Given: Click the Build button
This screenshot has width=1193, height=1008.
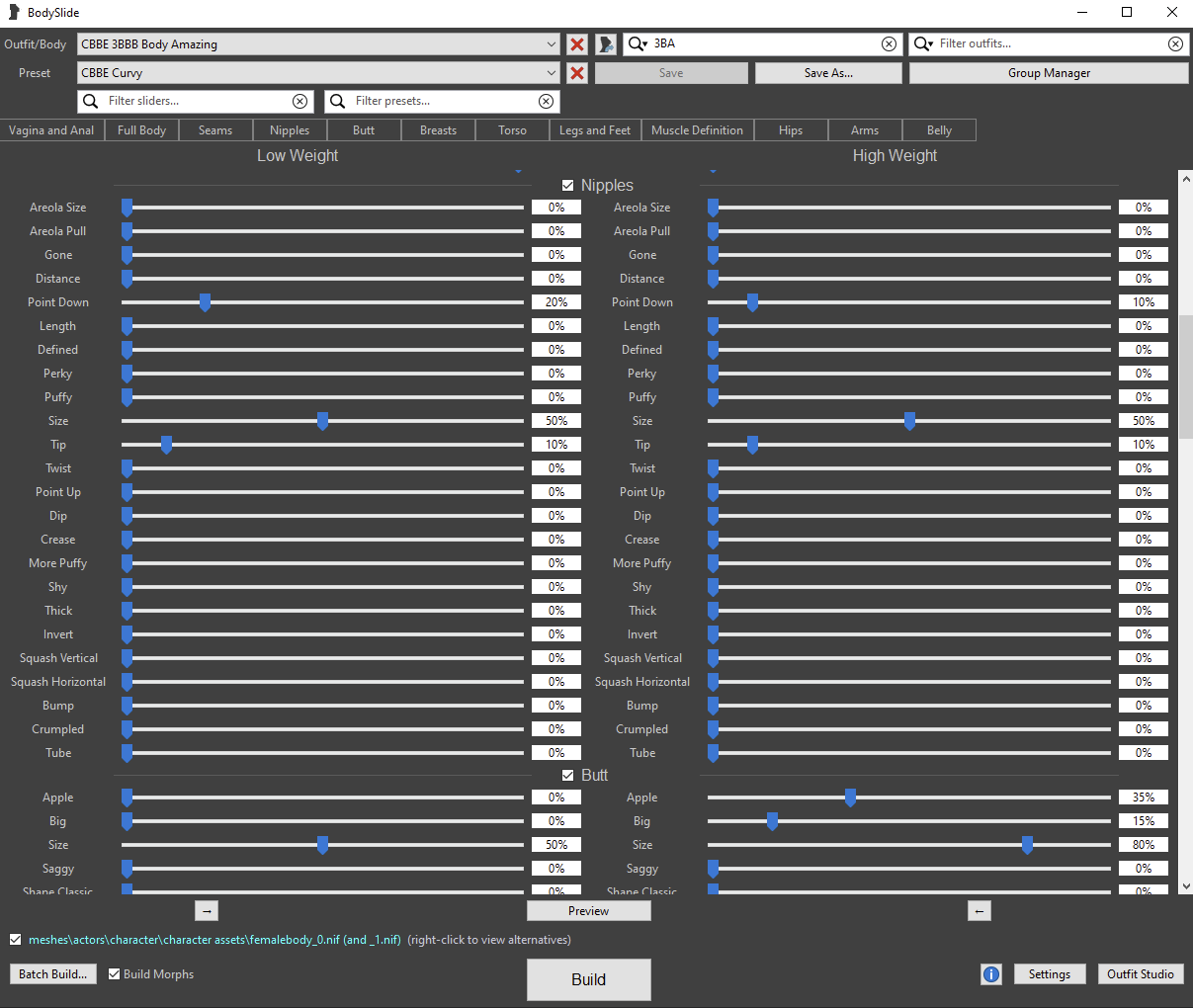Looking at the screenshot, I should click(x=588, y=979).
